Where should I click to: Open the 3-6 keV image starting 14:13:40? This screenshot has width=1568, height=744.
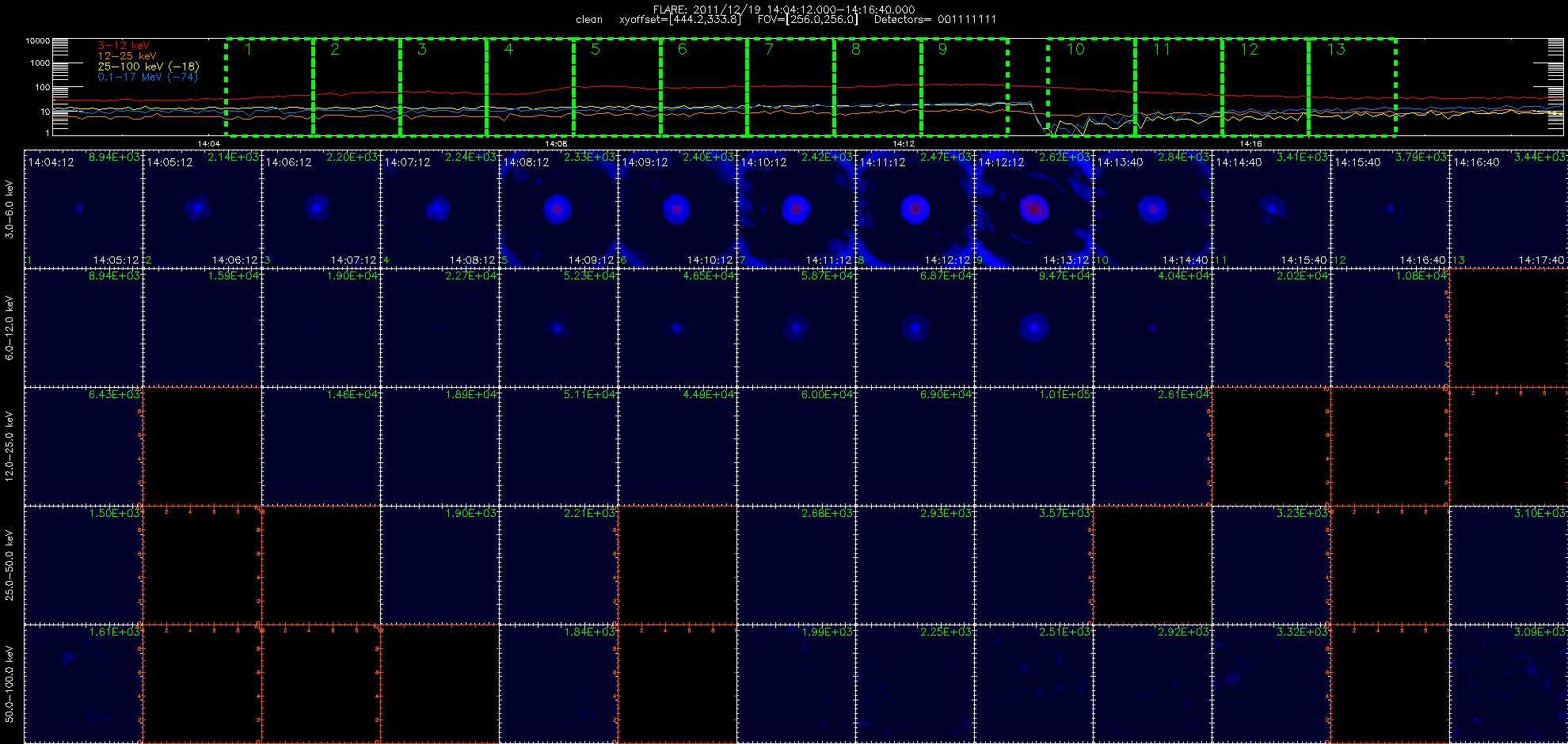(1152, 209)
